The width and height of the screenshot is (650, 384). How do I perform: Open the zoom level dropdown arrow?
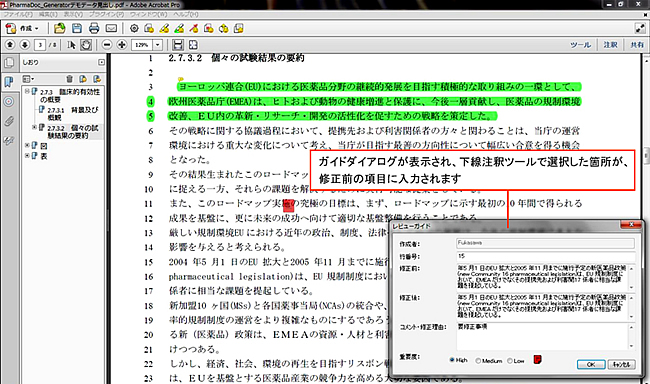[158, 44]
